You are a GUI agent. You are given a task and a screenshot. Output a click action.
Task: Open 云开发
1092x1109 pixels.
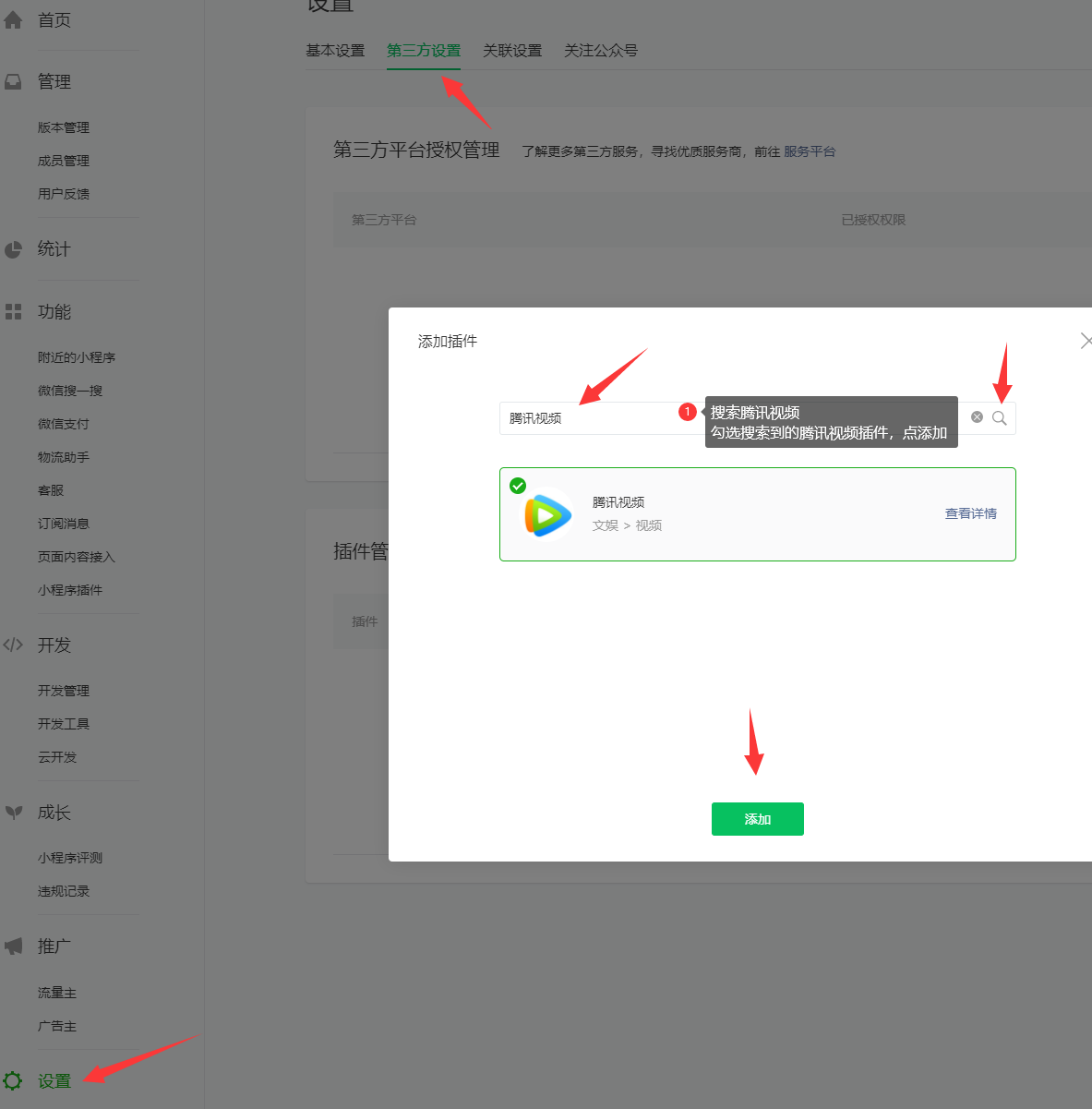click(57, 757)
